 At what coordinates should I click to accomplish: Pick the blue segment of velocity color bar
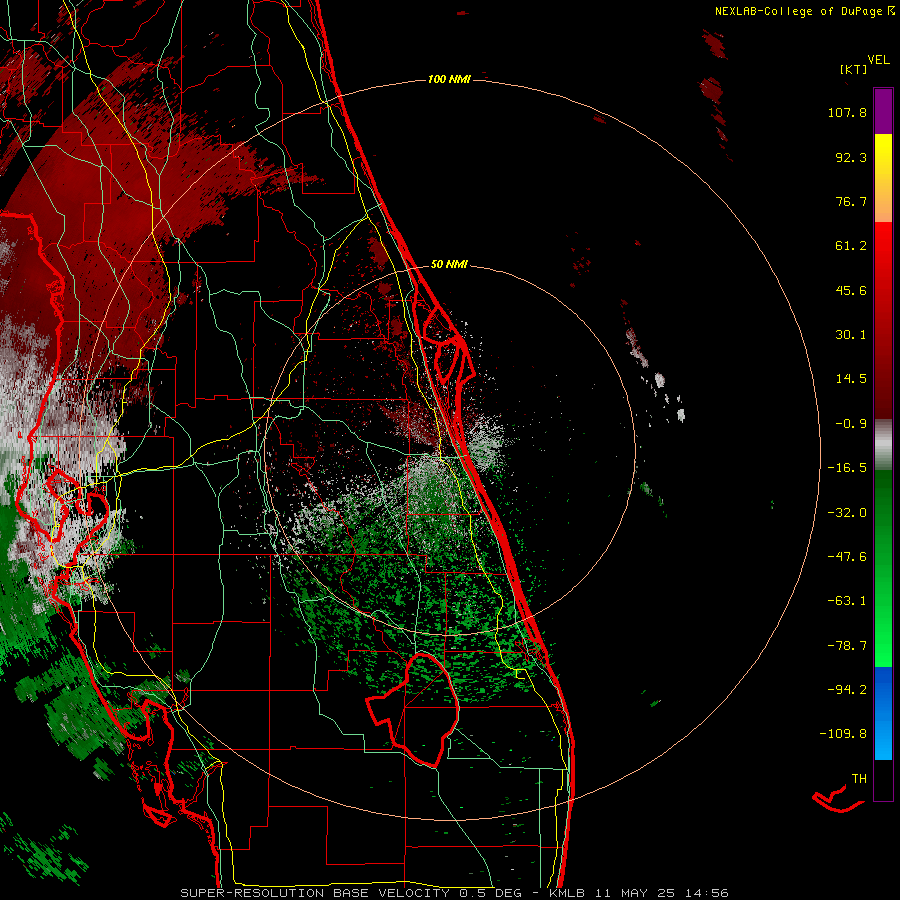click(883, 713)
